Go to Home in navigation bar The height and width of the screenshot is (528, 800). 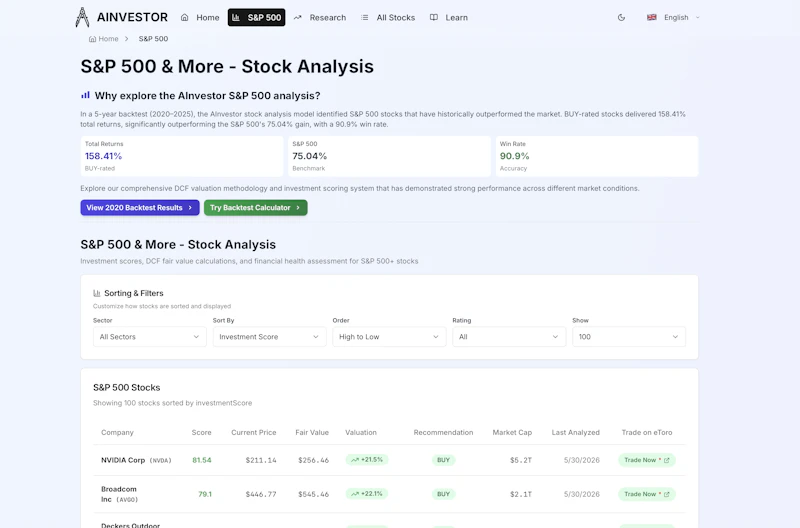200,17
